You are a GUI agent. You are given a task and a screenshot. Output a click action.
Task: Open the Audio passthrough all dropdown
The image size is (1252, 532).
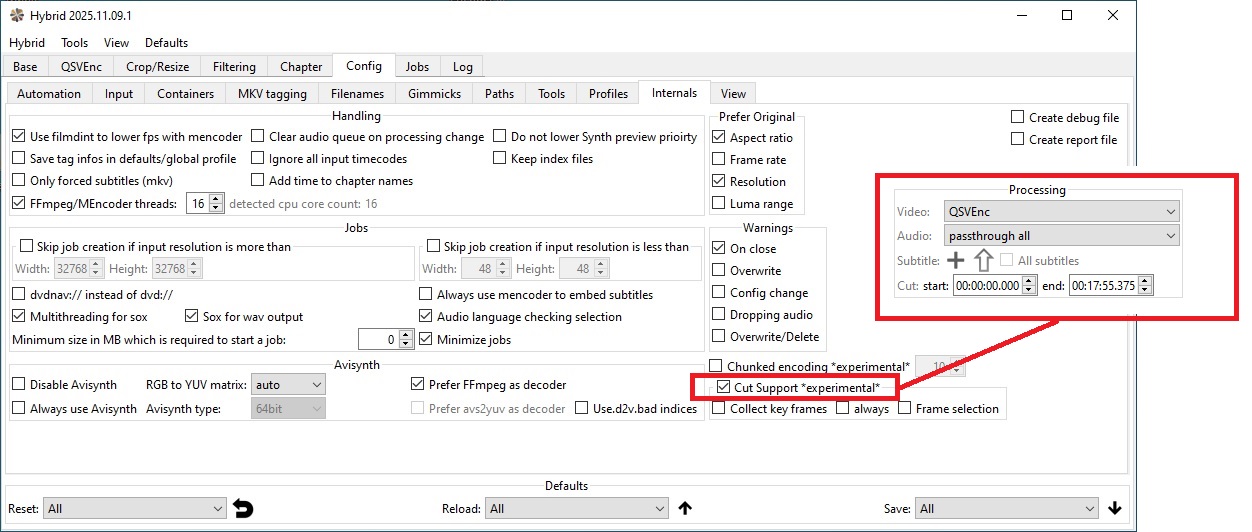(x=1061, y=236)
